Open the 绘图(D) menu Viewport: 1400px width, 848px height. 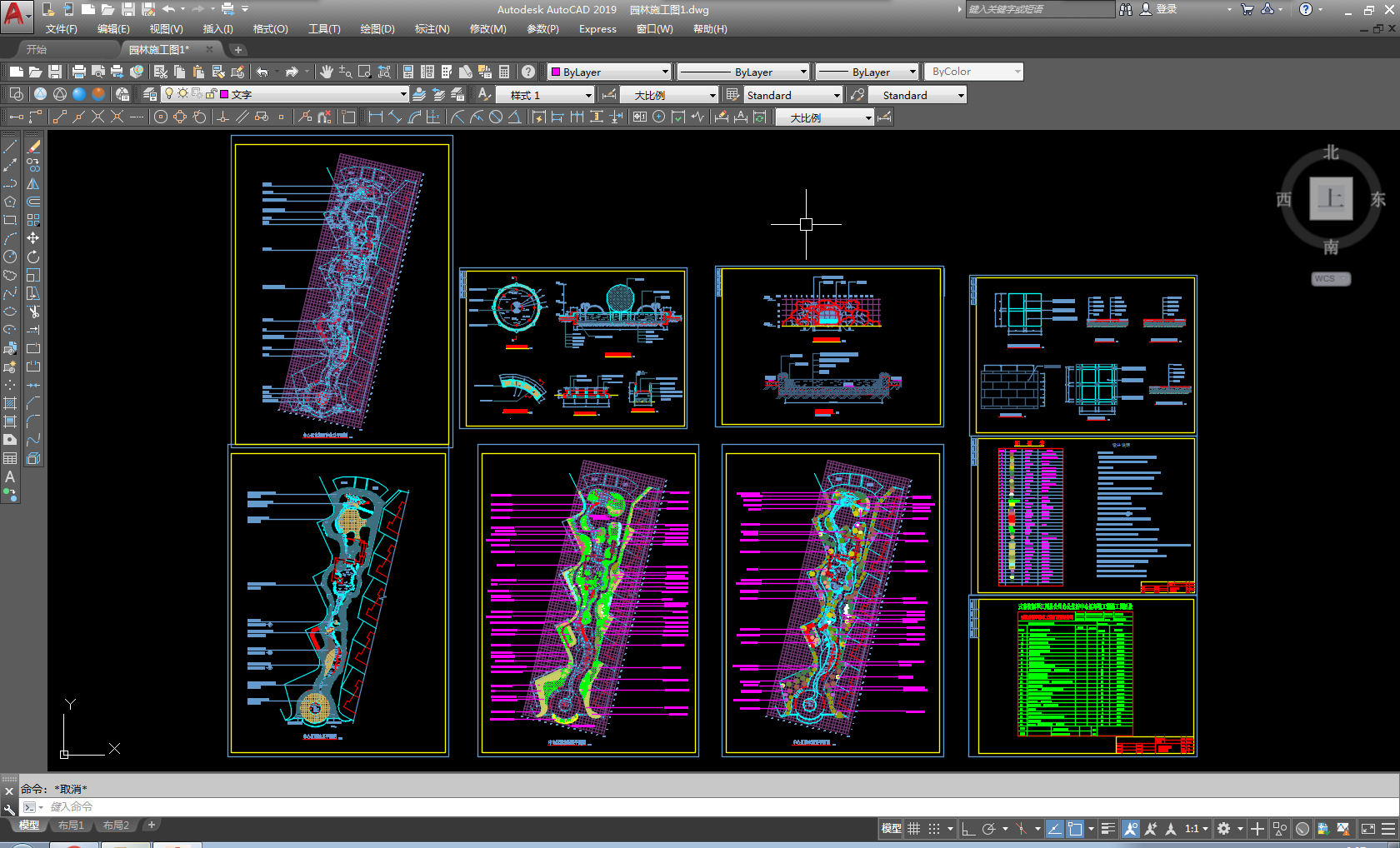[377, 29]
